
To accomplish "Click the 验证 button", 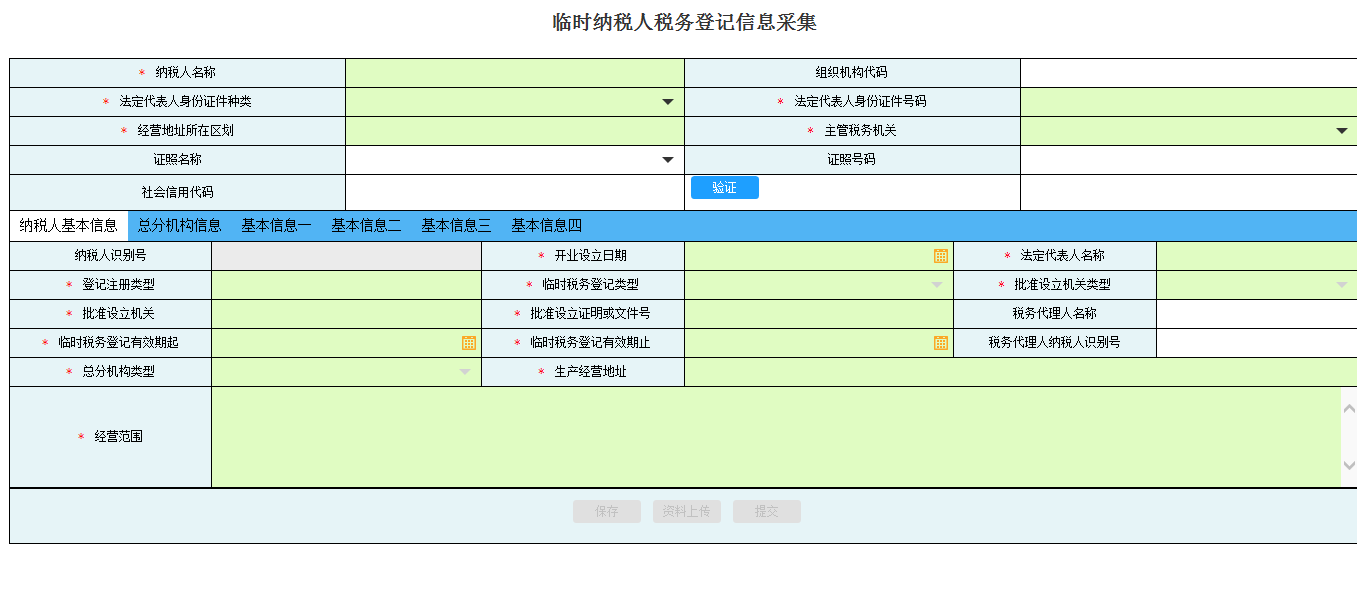I will pos(724,187).
